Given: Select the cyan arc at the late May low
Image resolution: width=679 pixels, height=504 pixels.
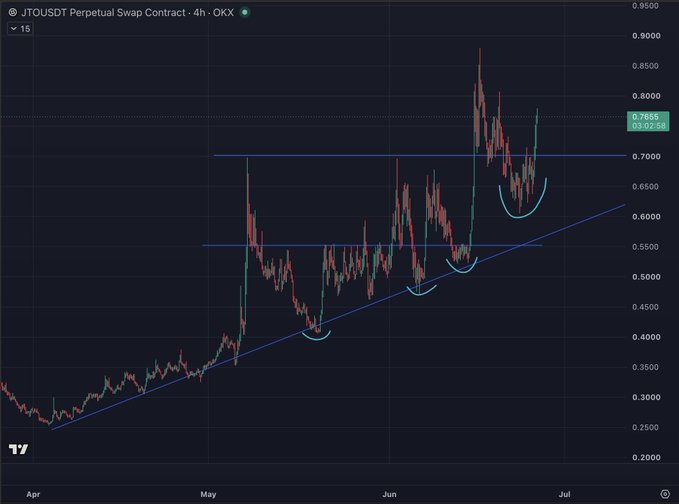Looking at the screenshot, I should [x=317, y=337].
